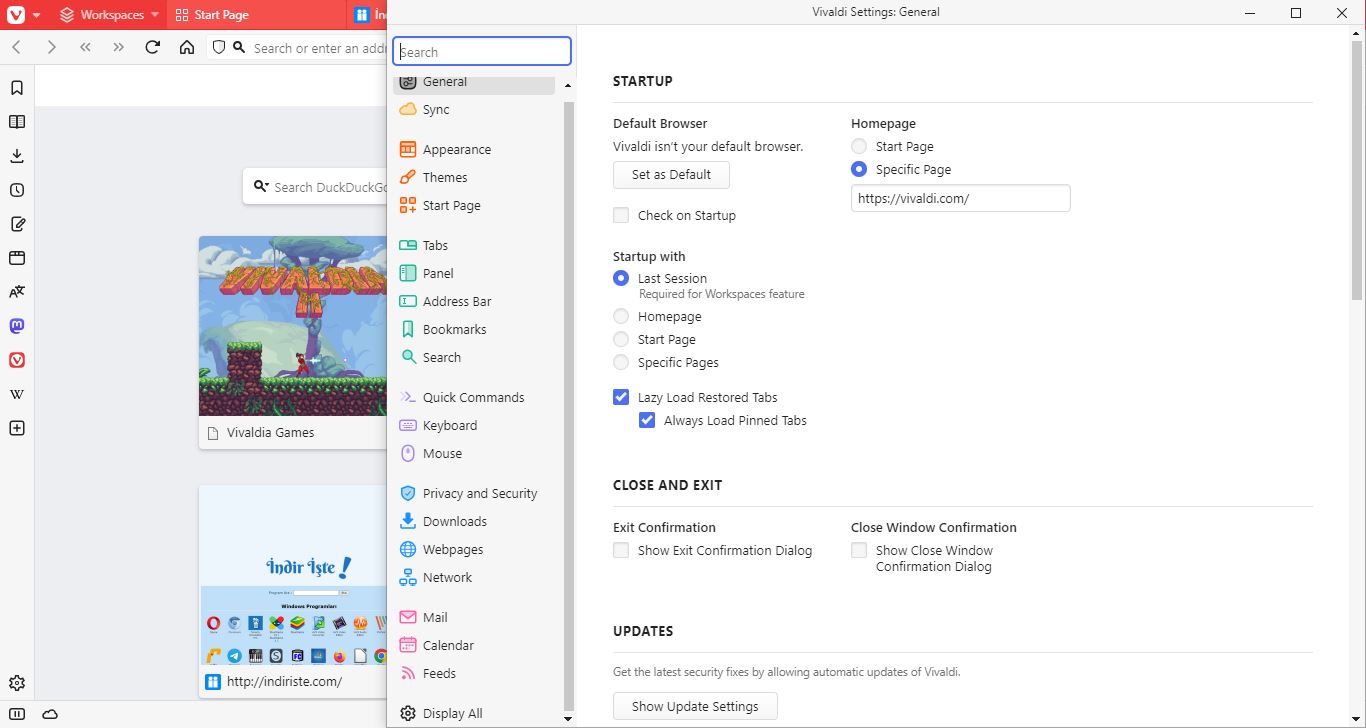Open the Reading List panel

[x=17, y=122]
